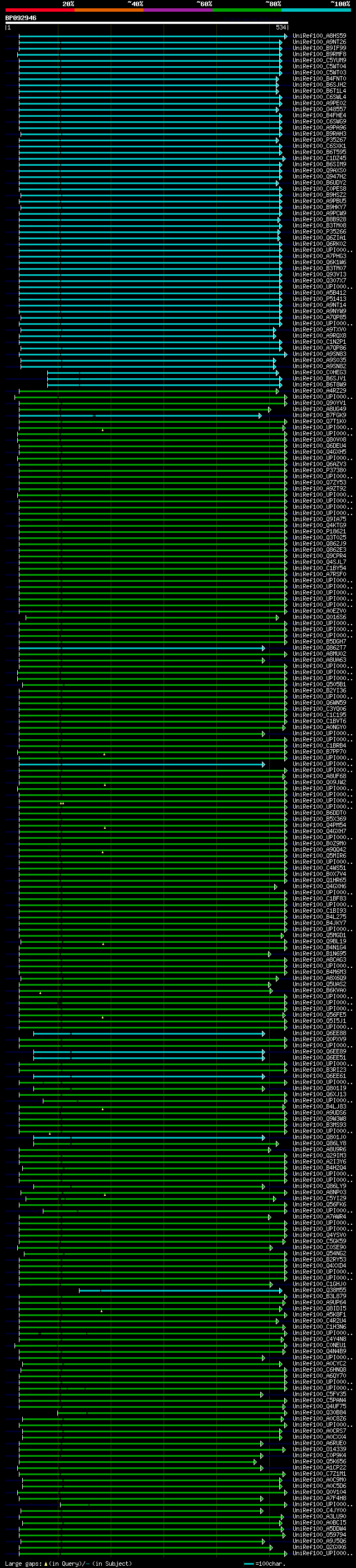Select label UniRef100_Q6EE88

[319, 1033]
